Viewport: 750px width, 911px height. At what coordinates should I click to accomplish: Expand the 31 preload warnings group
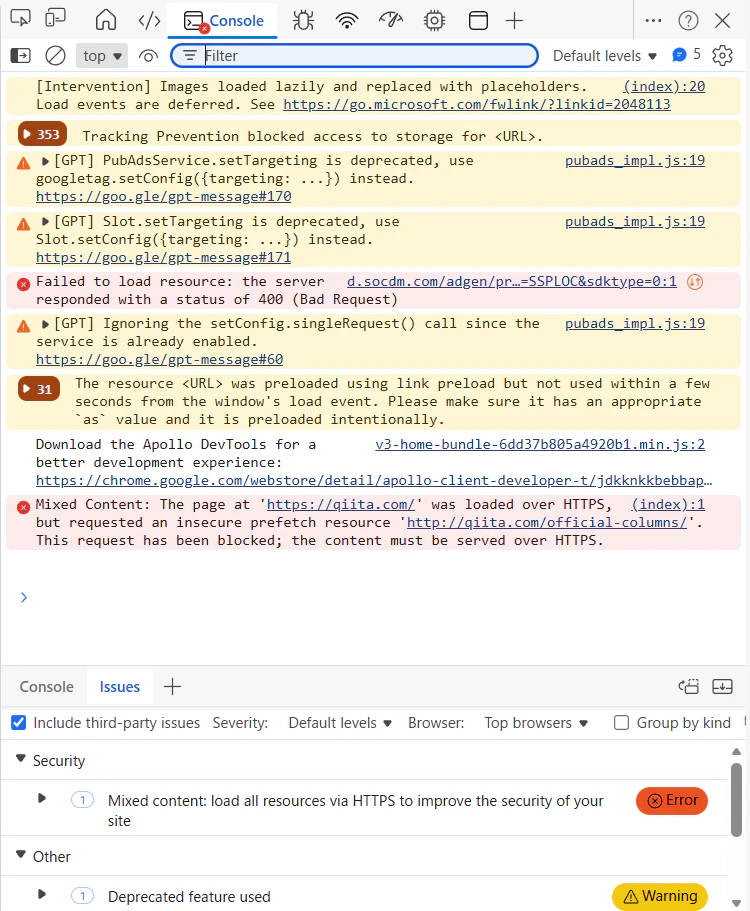(x=39, y=389)
